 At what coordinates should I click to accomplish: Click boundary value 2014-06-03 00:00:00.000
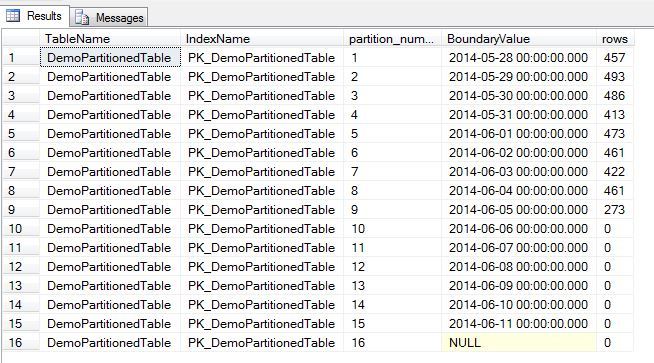click(x=519, y=171)
